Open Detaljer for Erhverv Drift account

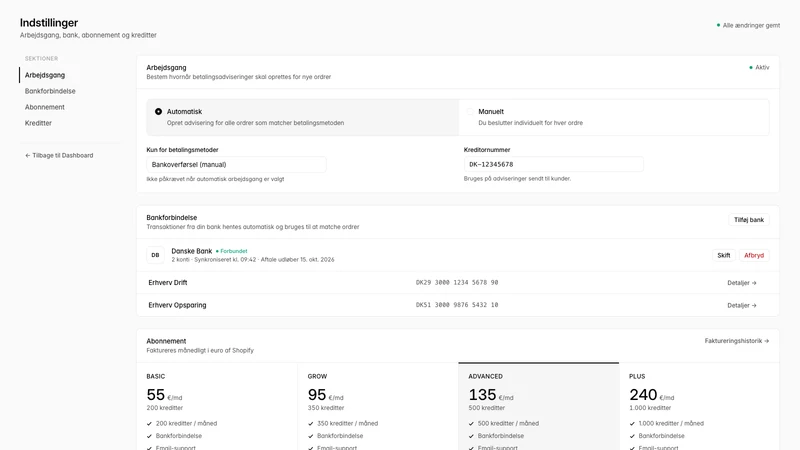coord(742,283)
